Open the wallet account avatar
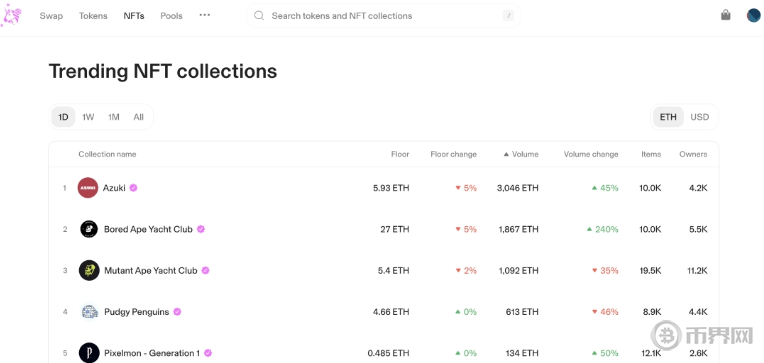The height and width of the screenshot is (363, 764). (754, 15)
